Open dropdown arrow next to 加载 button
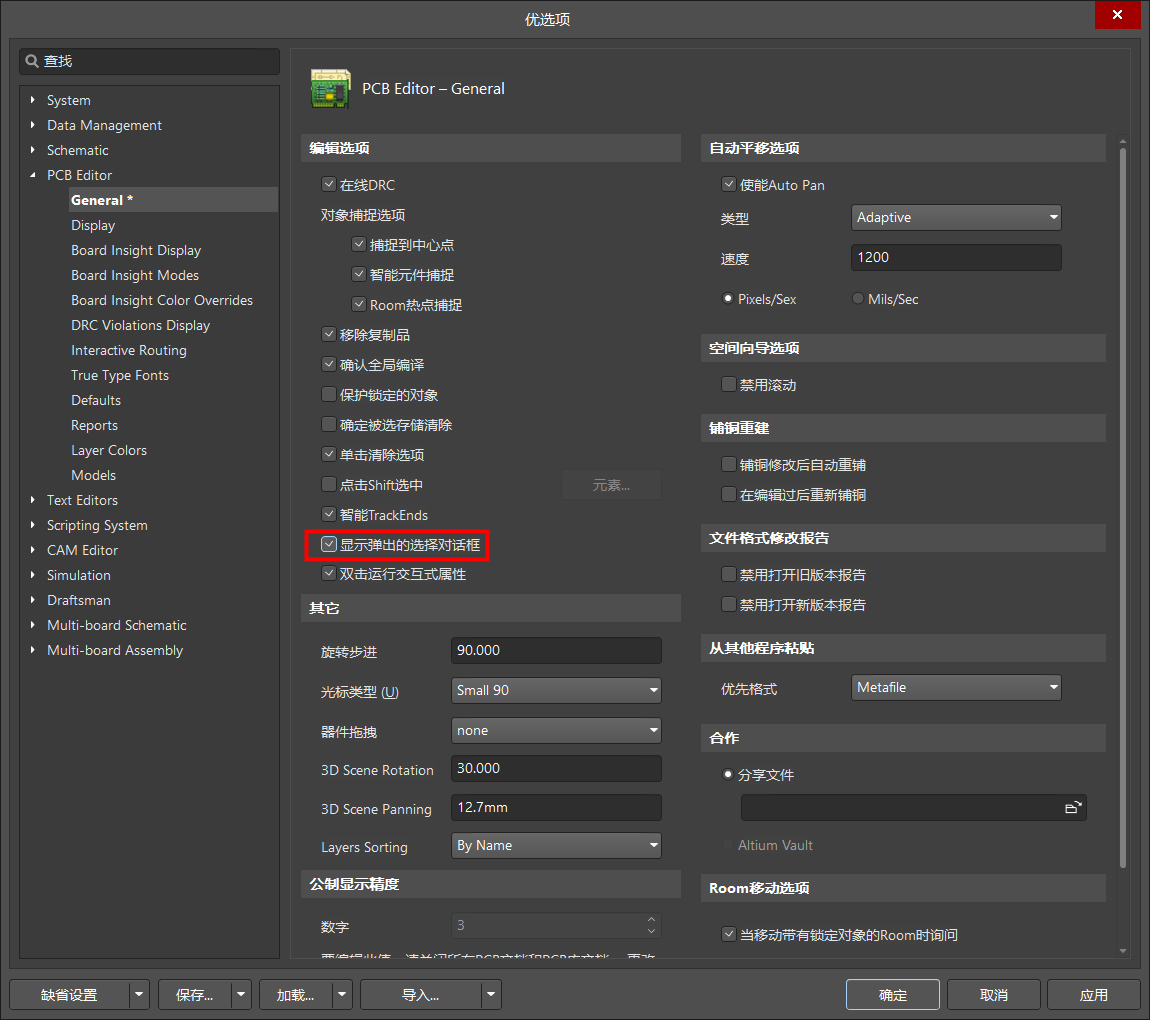This screenshot has height=1020, width=1150. (x=343, y=995)
